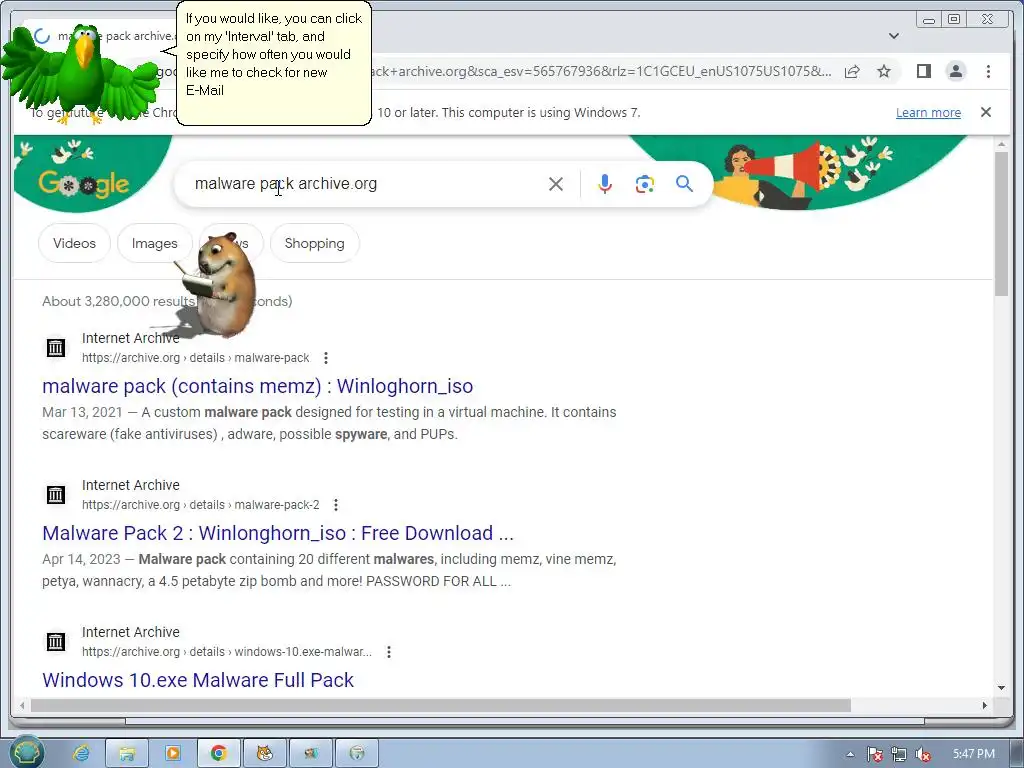Click archive.org malware-pack URL breadcrumb
The image size is (1024, 768).
click(195, 358)
